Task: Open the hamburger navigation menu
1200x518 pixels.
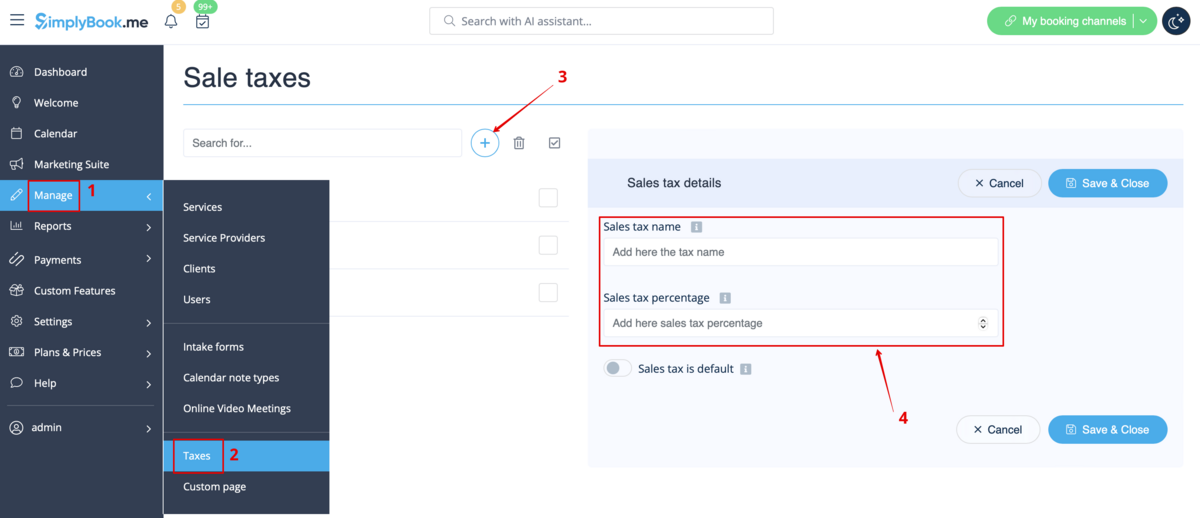Action: [16, 20]
